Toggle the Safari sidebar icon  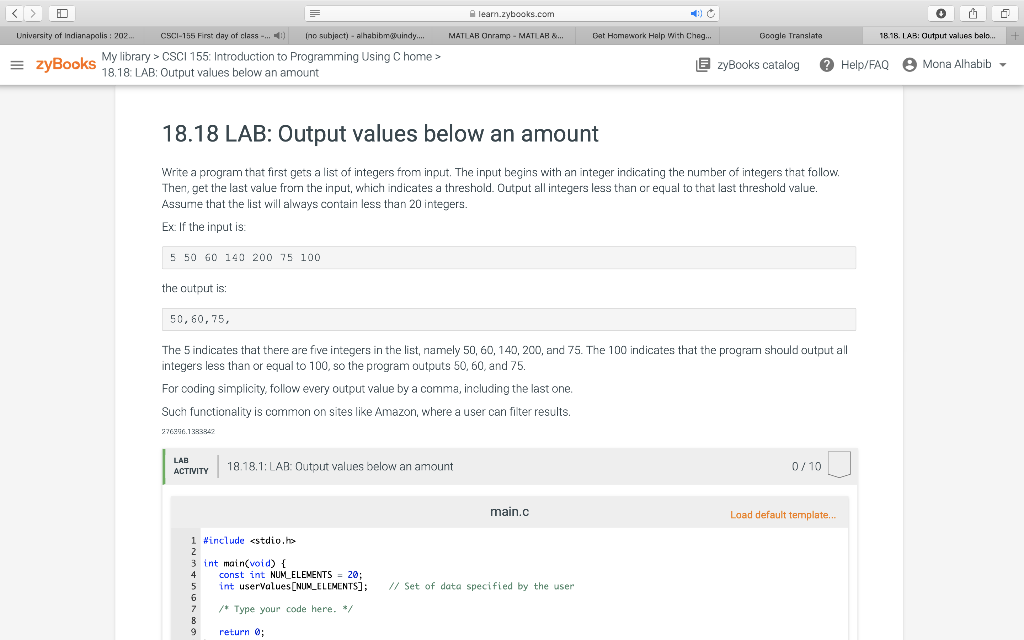point(60,13)
